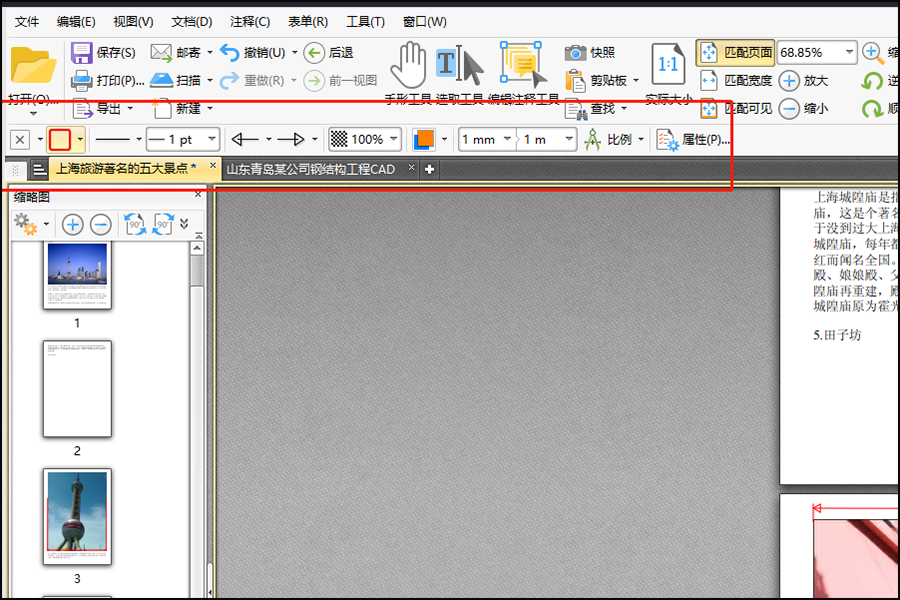Click the Print (打印) printer icon
Screen dimensions: 900x600
tap(82, 80)
